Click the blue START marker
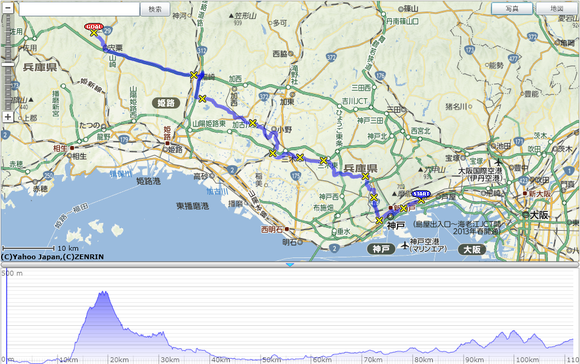The width and height of the screenshot is (580, 364). [x=421, y=194]
